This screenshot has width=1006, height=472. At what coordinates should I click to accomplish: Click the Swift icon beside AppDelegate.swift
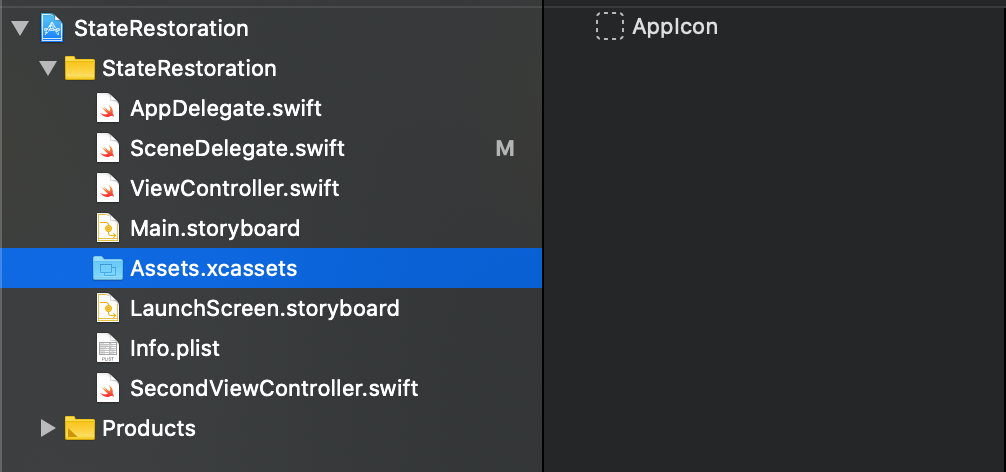point(108,108)
